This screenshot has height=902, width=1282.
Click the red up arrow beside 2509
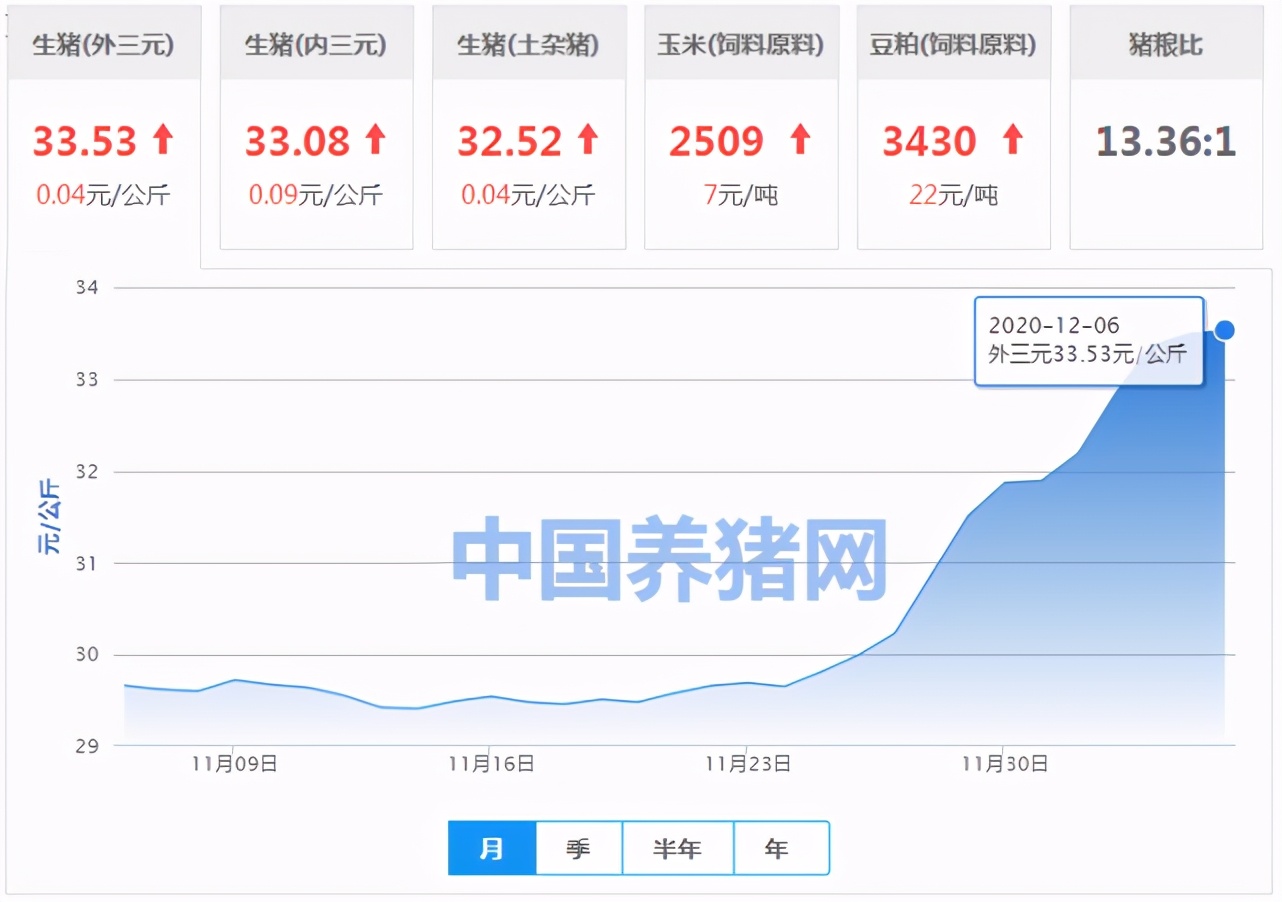[x=800, y=139]
